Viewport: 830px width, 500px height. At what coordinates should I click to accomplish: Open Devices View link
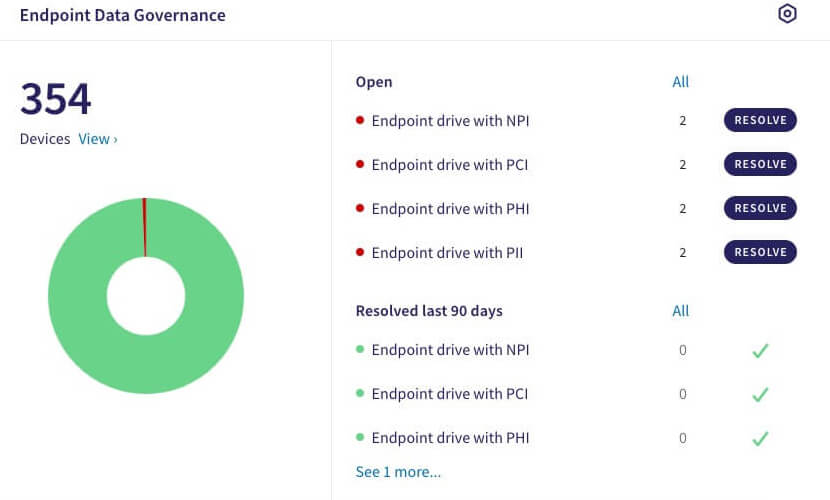97,139
